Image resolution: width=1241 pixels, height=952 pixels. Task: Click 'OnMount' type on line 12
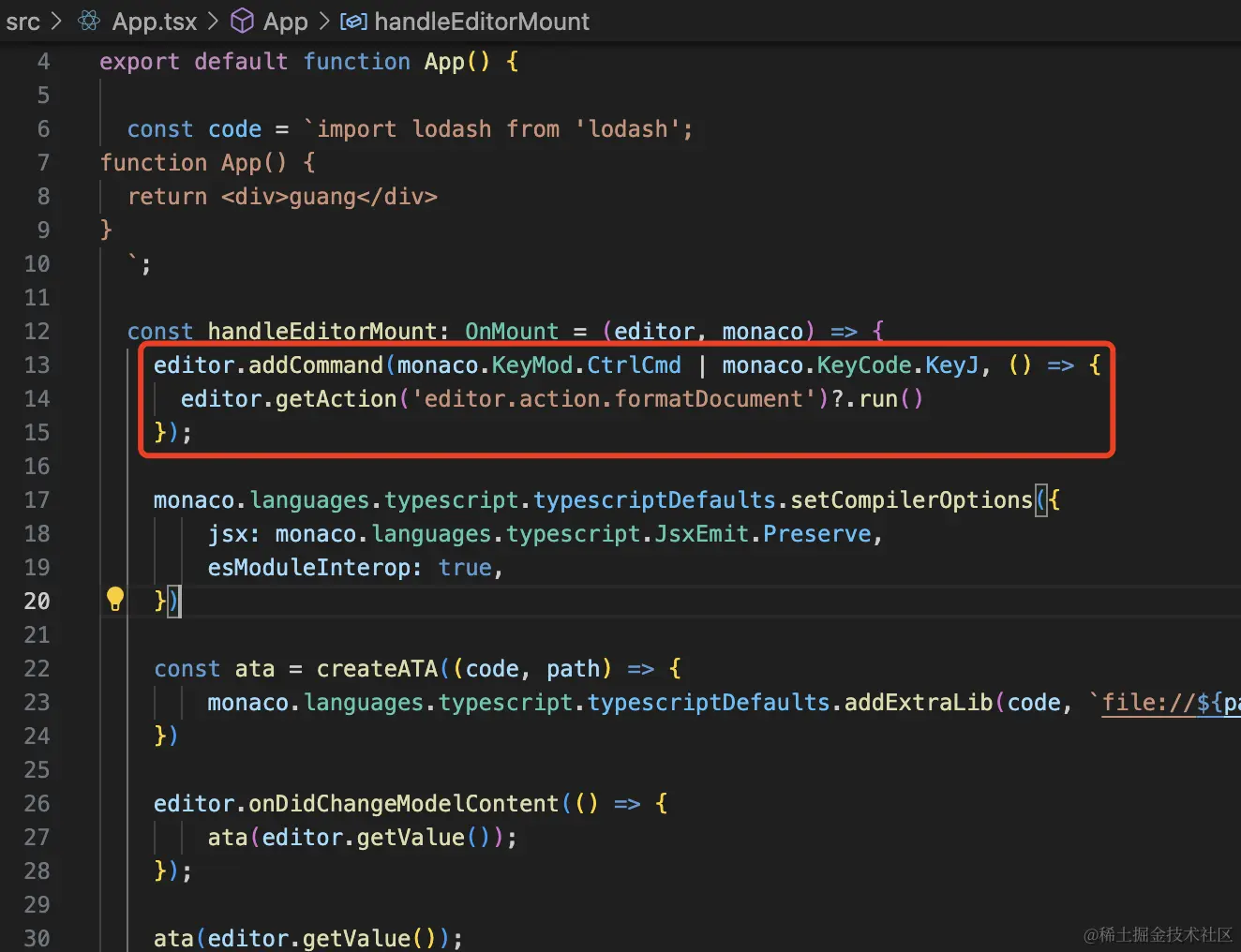tap(512, 332)
